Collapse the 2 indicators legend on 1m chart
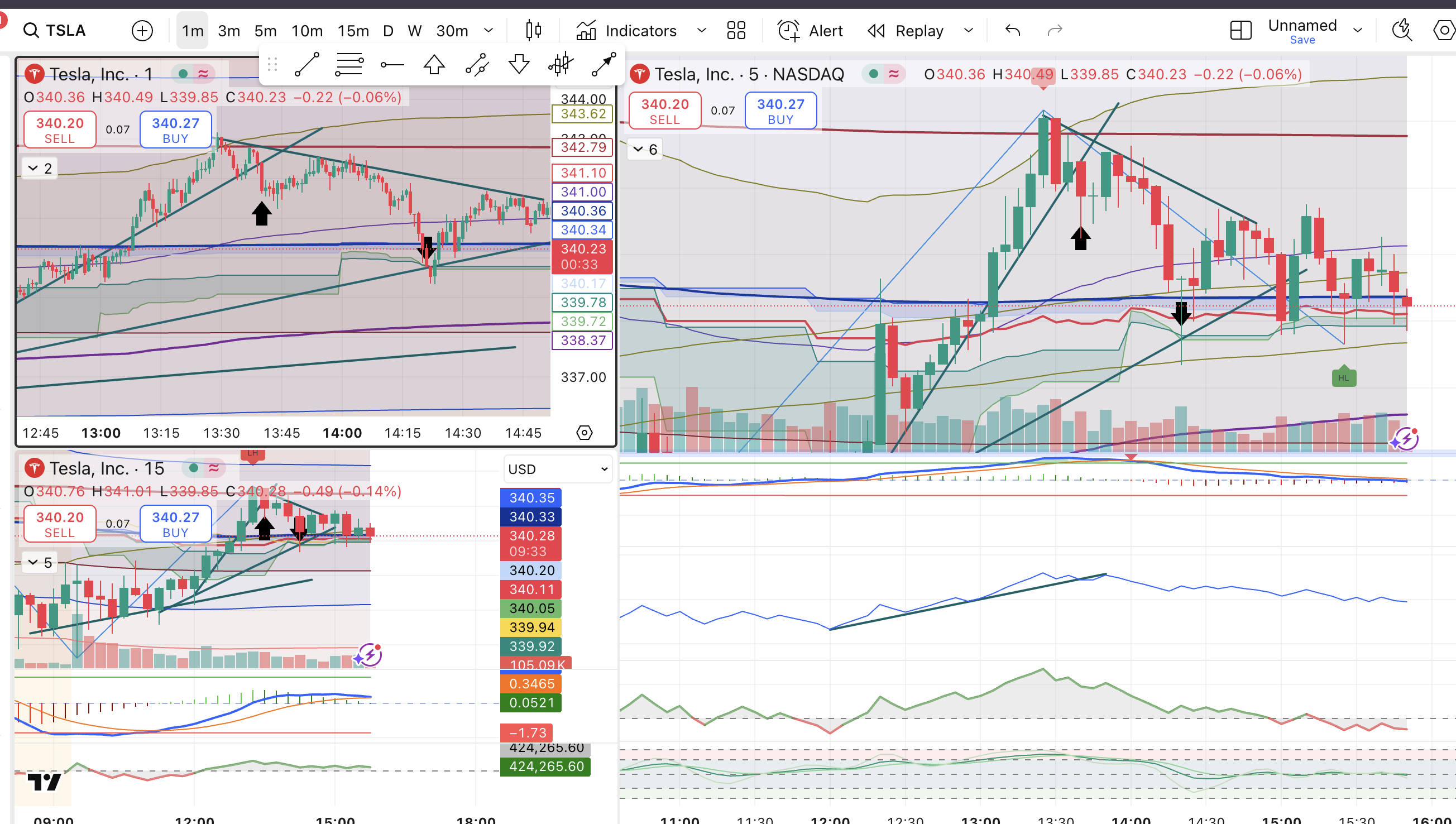This screenshot has width=1456, height=824. tap(40, 168)
